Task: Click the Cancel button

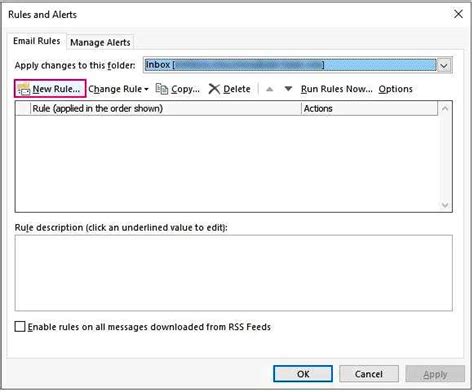Action: pos(369,374)
